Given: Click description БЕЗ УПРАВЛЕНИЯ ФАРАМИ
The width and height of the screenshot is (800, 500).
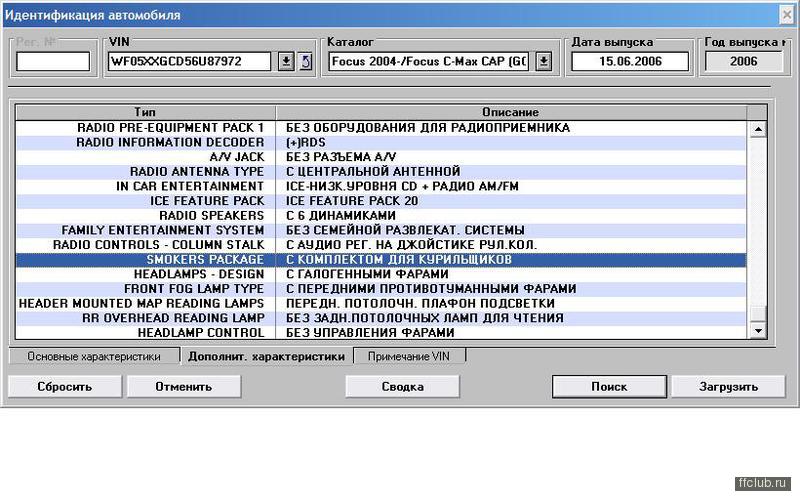Looking at the screenshot, I should (x=370, y=333).
